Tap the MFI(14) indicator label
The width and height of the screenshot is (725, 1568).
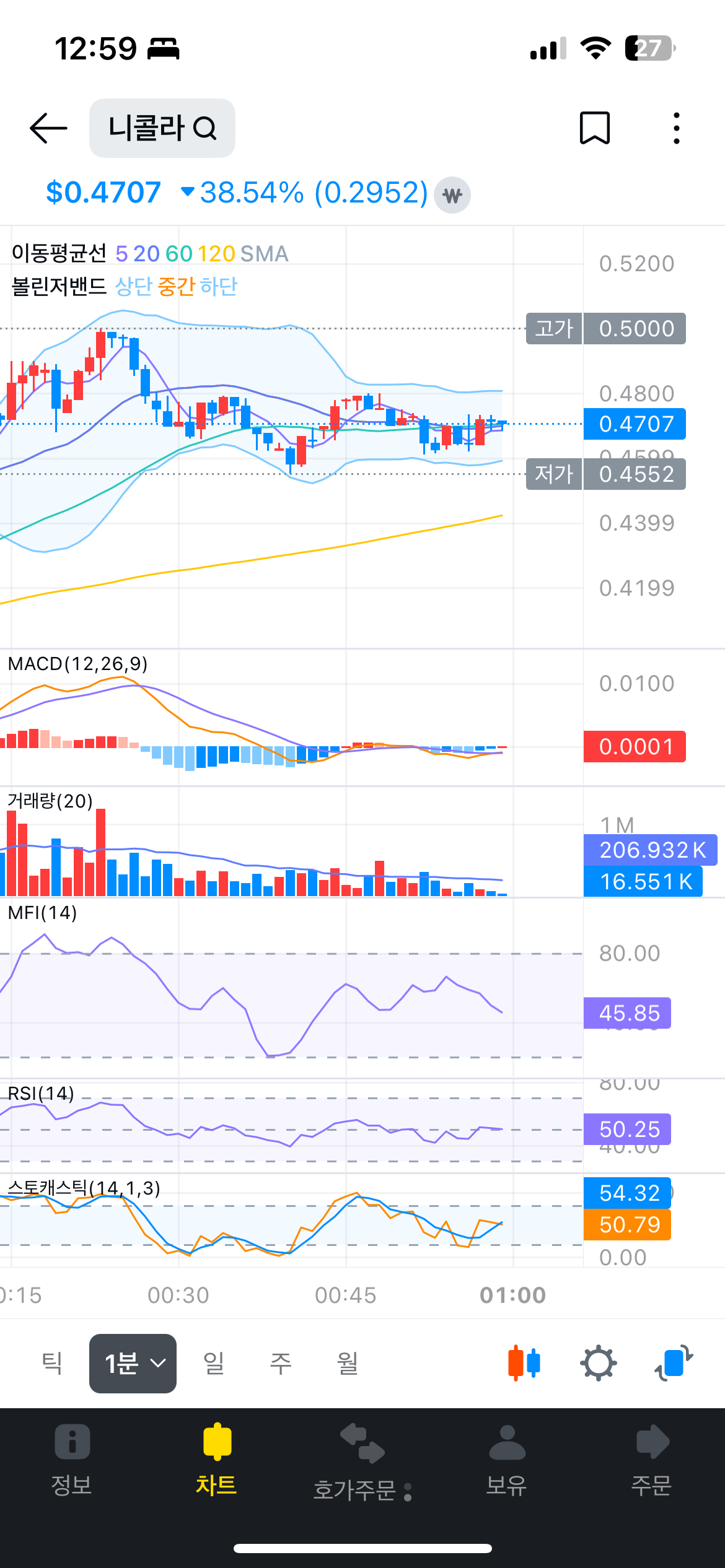pyautogui.click(x=43, y=912)
